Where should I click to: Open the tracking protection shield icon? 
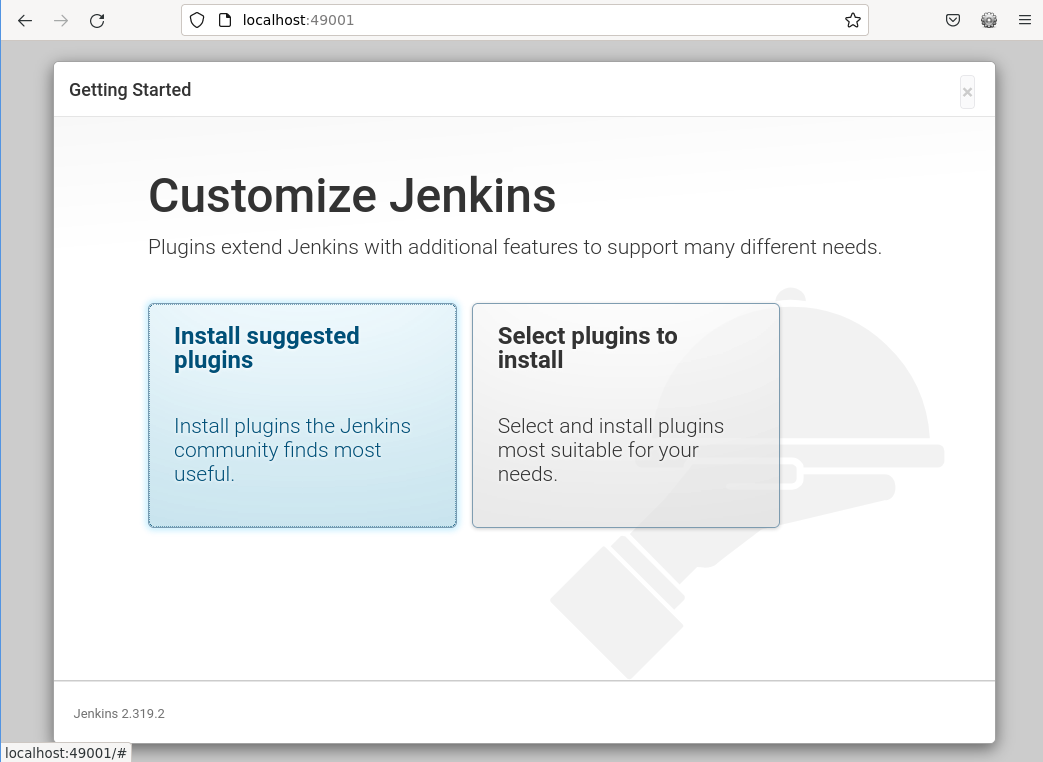[197, 20]
